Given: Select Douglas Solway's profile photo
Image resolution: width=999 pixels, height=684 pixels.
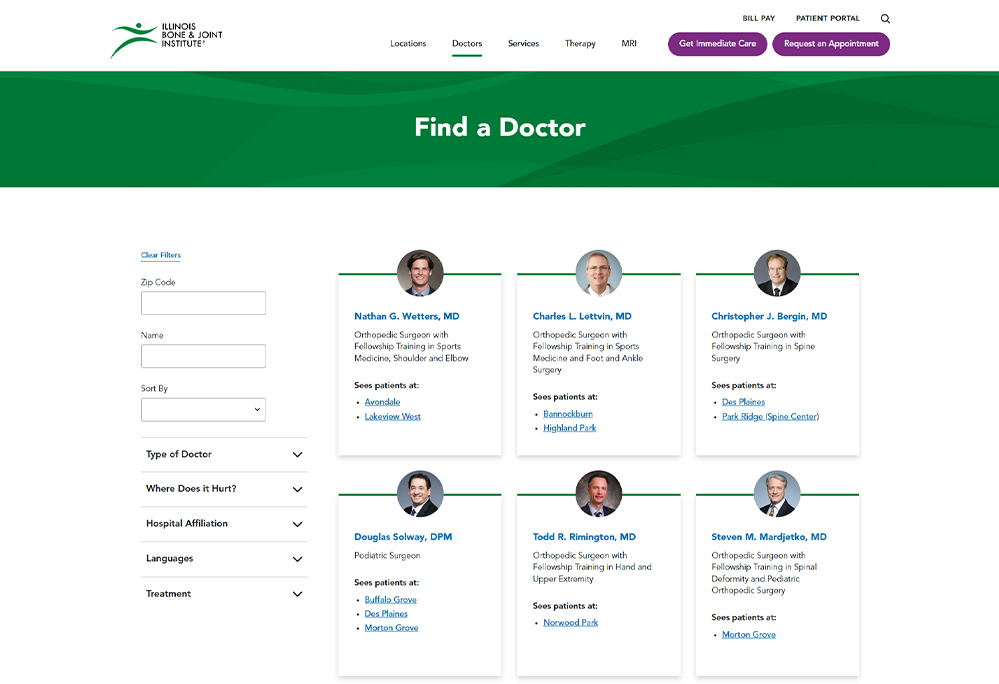Looking at the screenshot, I should (420, 494).
